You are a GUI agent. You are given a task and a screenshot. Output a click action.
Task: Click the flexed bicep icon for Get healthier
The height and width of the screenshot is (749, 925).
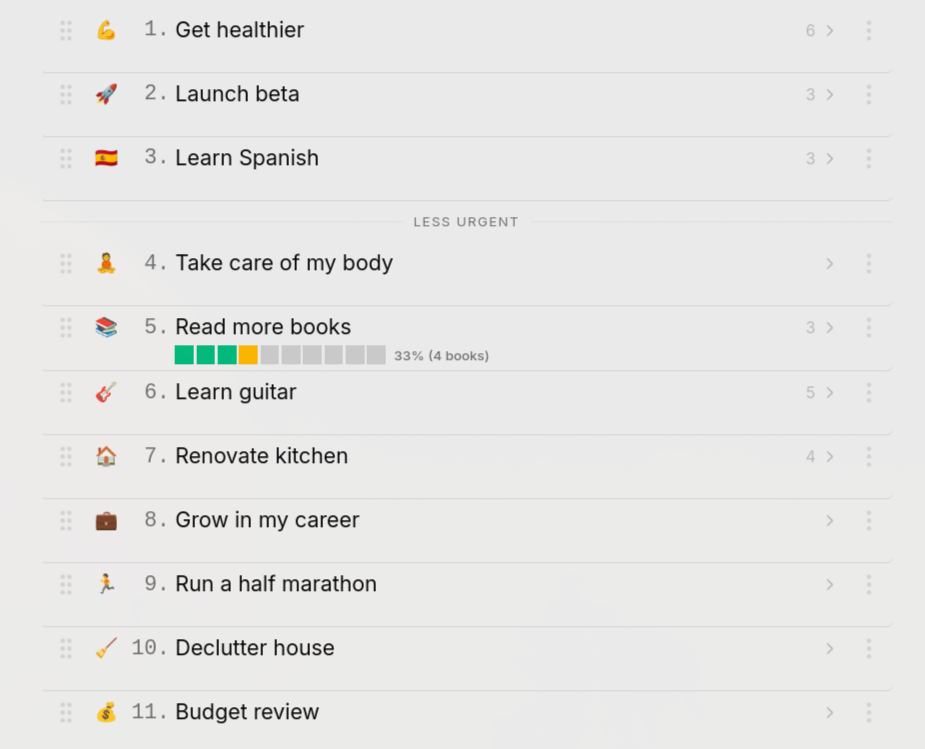[106, 31]
